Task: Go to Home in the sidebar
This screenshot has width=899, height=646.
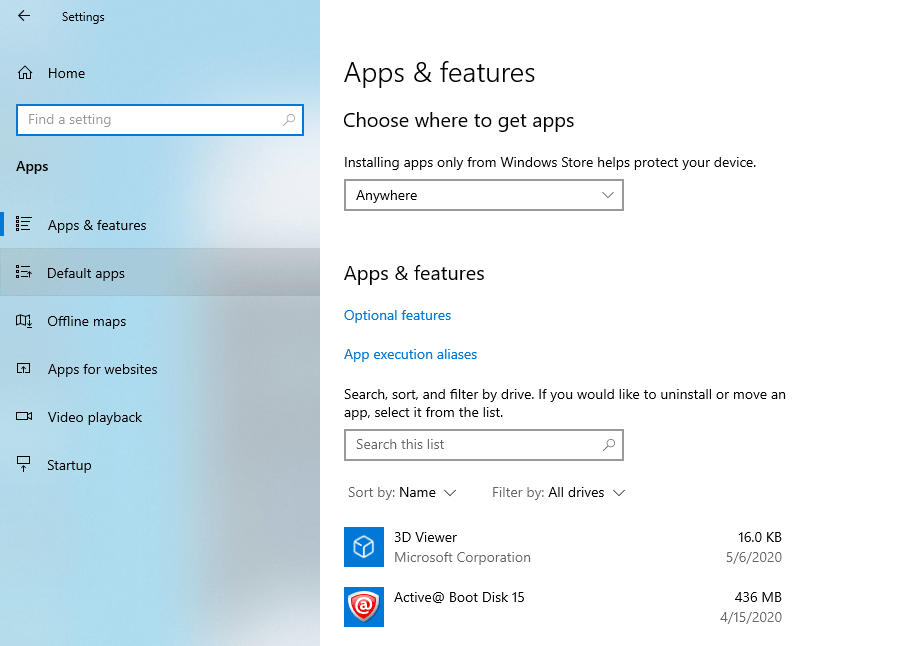Action: point(160,73)
